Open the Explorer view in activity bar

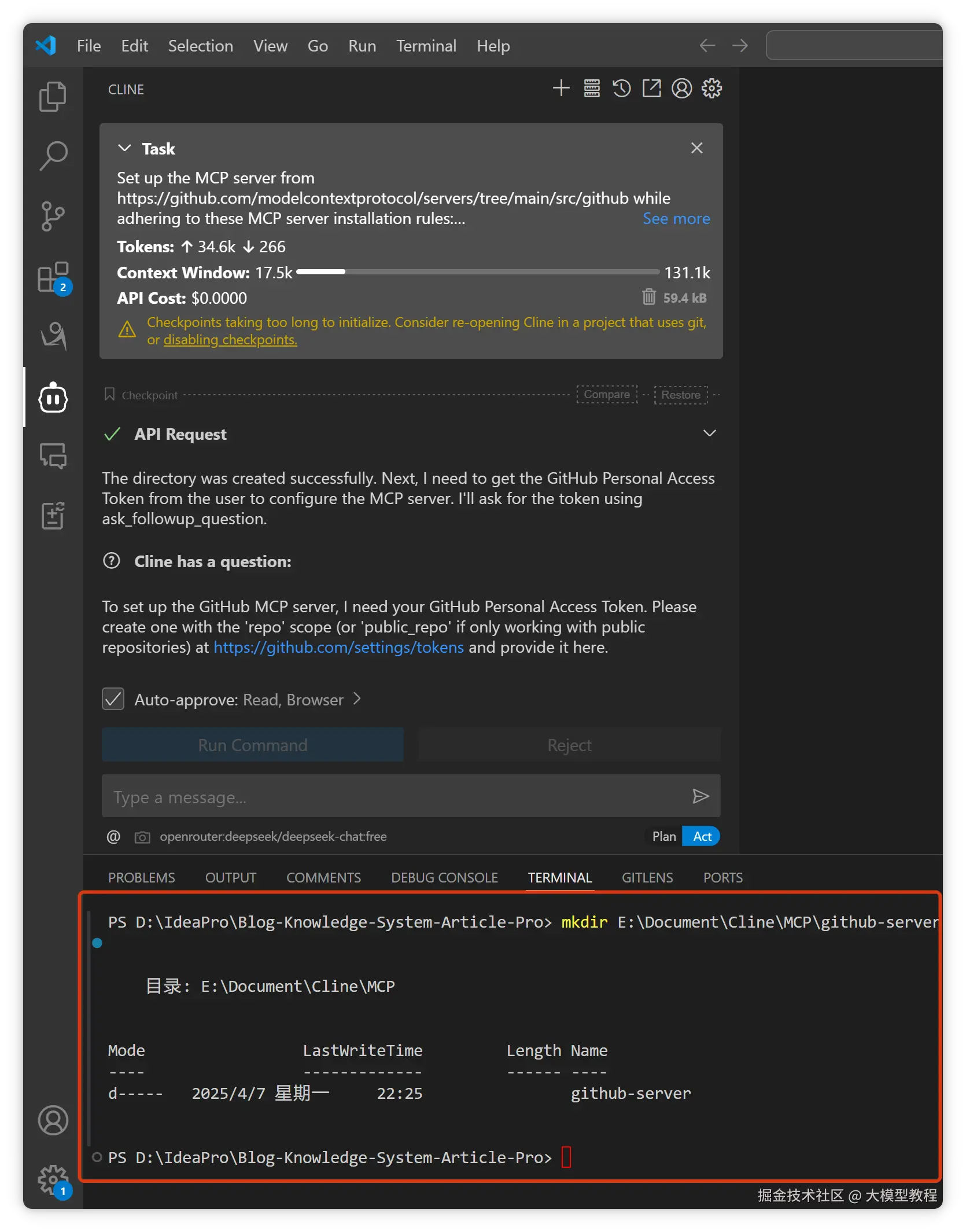(53, 96)
